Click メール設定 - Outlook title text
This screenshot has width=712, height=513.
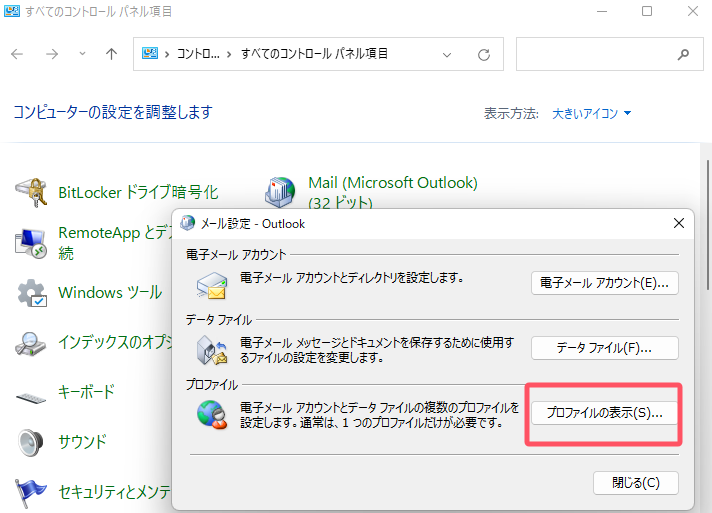253,224
